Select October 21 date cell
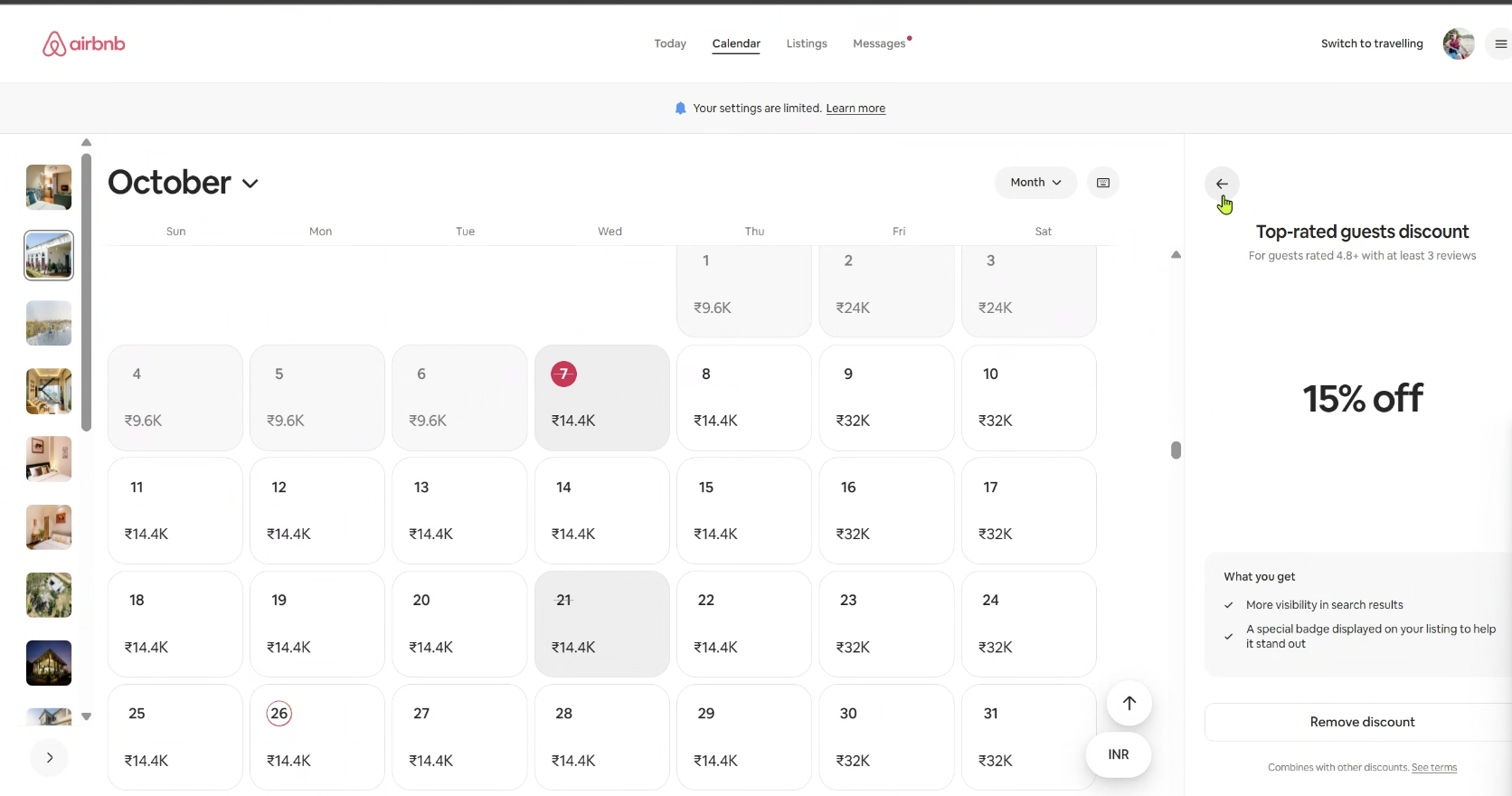This screenshot has width=1512, height=796. click(602, 624)
